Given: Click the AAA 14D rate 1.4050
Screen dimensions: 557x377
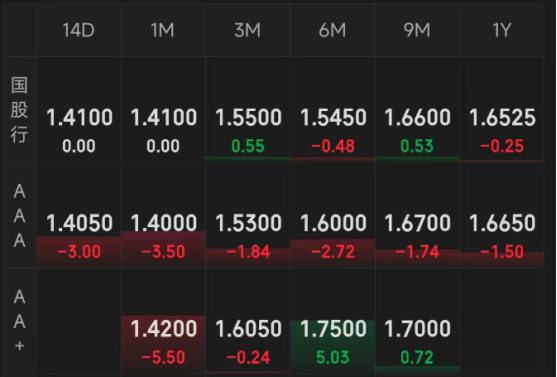Looking at the screenshot, I should [x=79, y=223].
